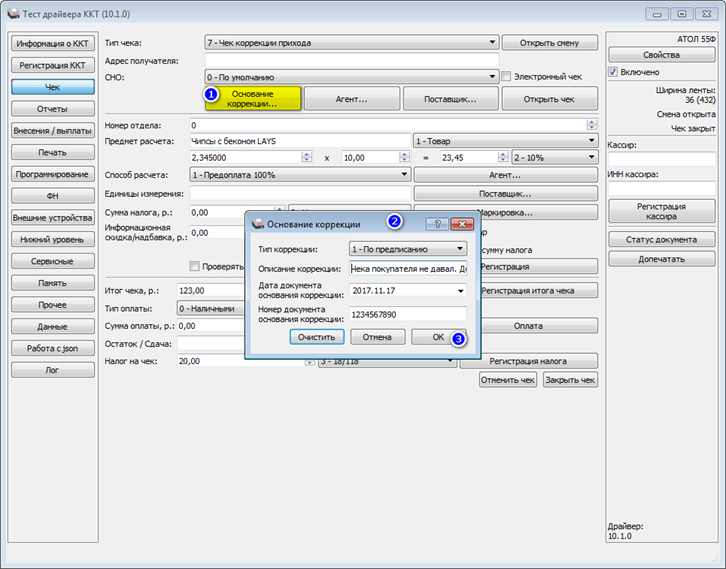Expand the Способ расчета dropdown
The image size is (726, 569).
pyautogui.click(x=300, y=175)
